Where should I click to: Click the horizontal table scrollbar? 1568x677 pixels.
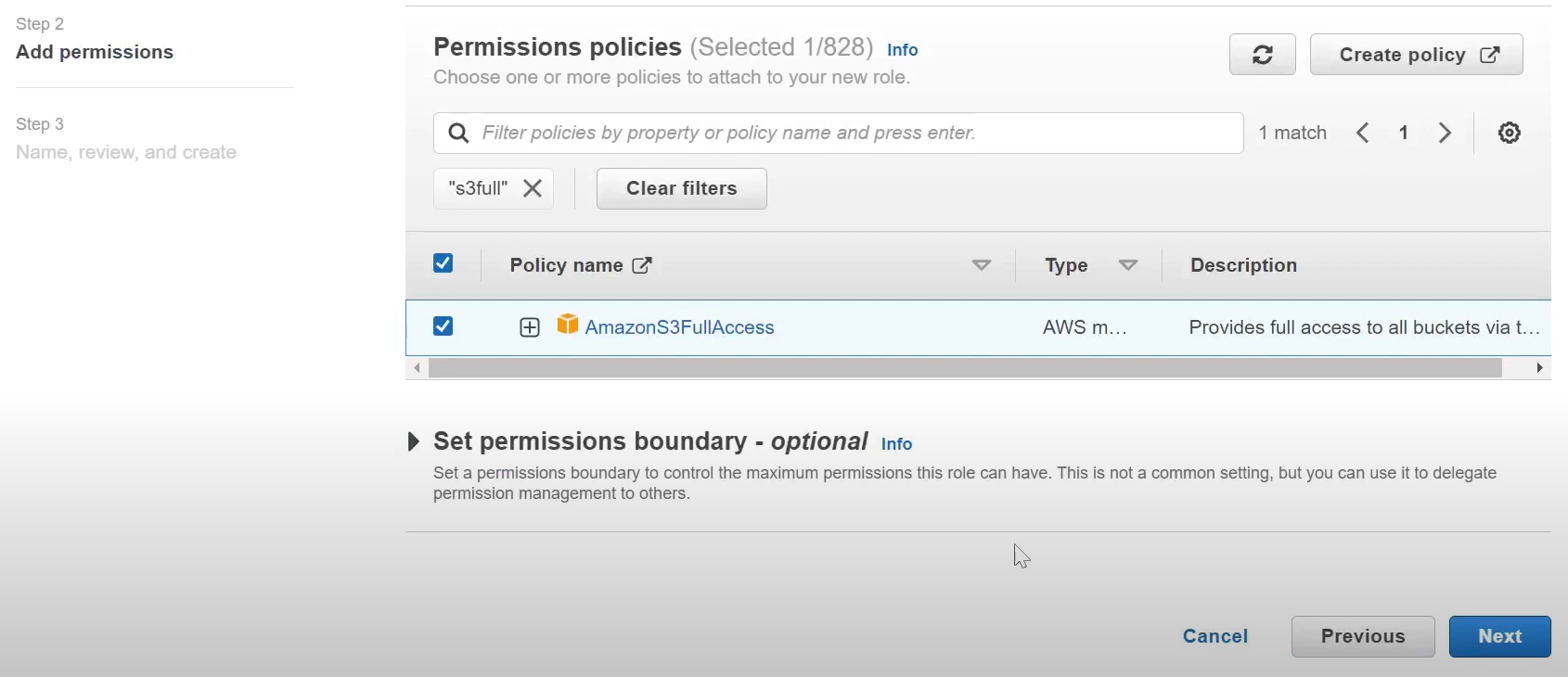point(965,368)
